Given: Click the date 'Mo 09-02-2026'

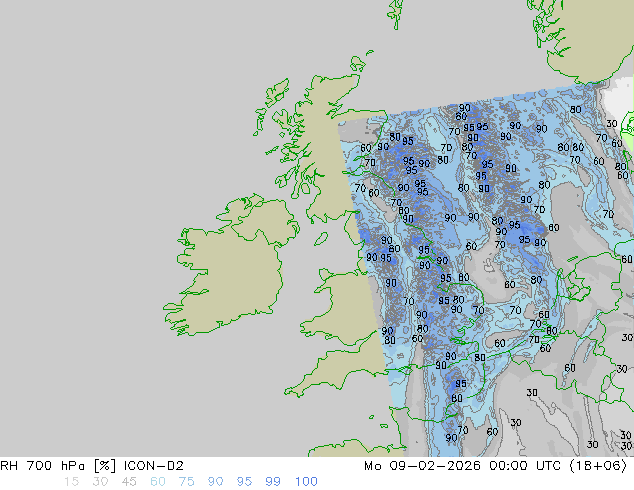Looking at the screenshot, I should click(422, 466).
